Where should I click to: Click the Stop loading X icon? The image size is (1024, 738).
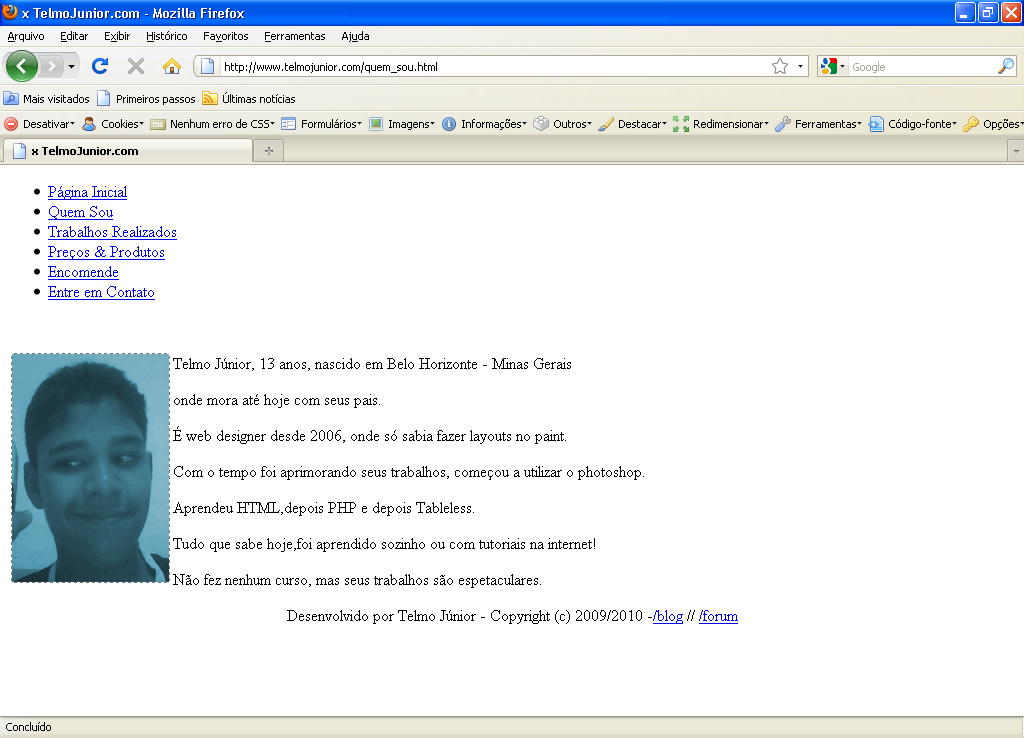[136, 66]
